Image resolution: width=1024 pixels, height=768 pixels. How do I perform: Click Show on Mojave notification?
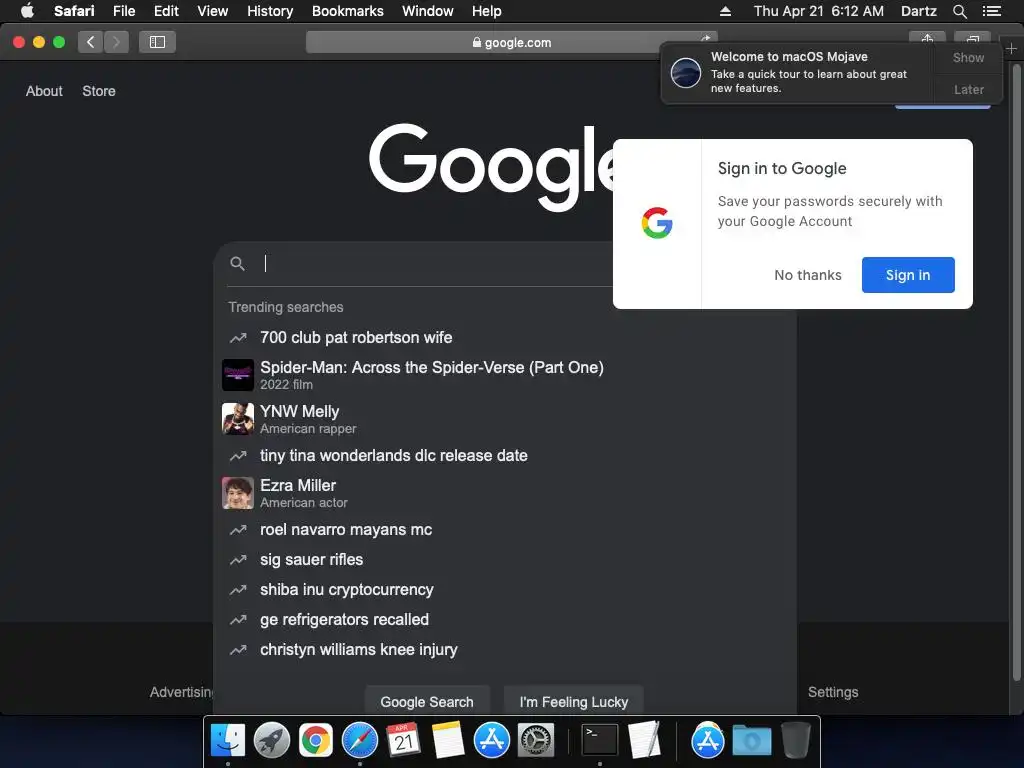click(968, 57)
